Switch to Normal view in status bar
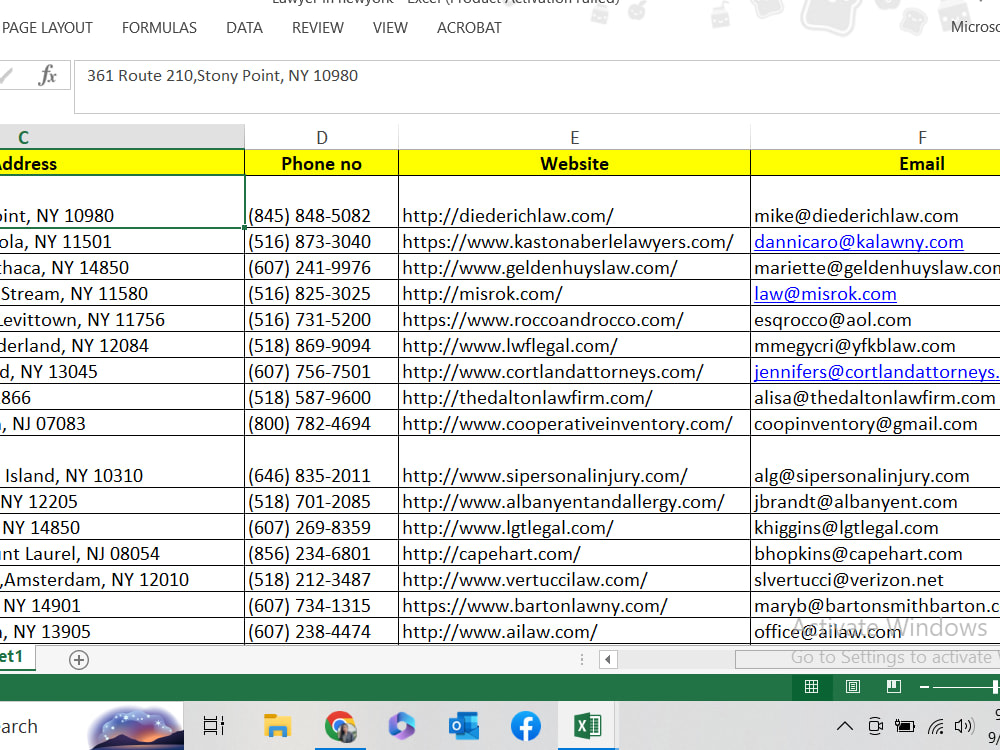The height and width of the screenshot is (750, 1000). pos(811,686)
